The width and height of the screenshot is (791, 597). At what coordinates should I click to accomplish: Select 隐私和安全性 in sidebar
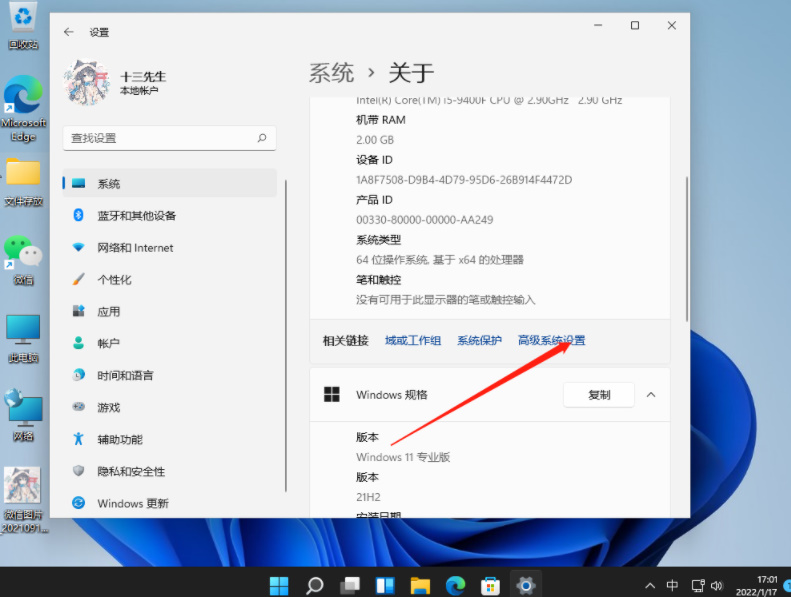pos(131,472)
